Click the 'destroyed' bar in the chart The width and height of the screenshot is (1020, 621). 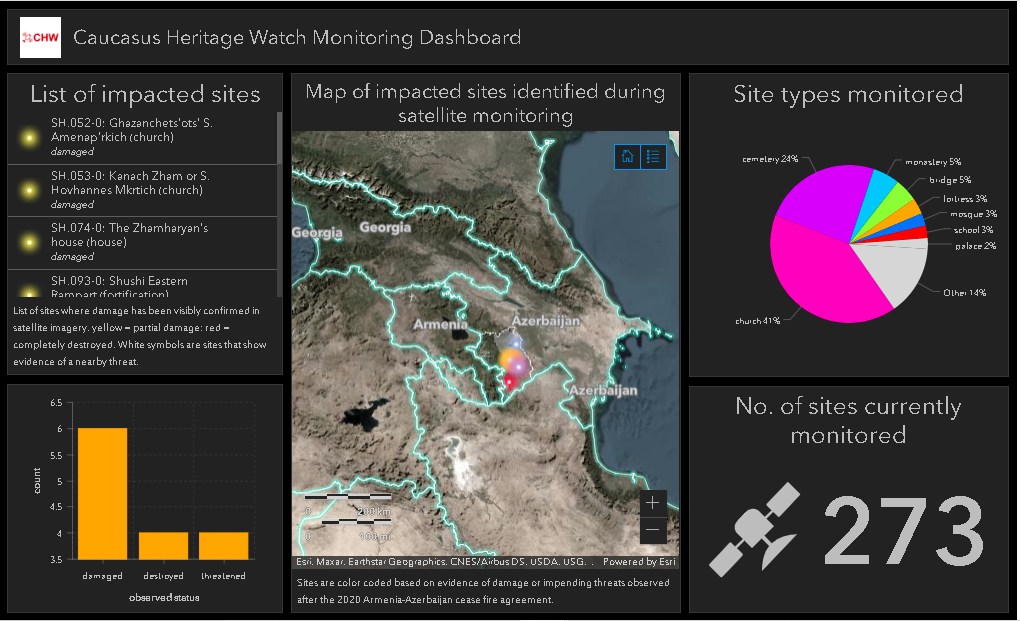(163, 546)
